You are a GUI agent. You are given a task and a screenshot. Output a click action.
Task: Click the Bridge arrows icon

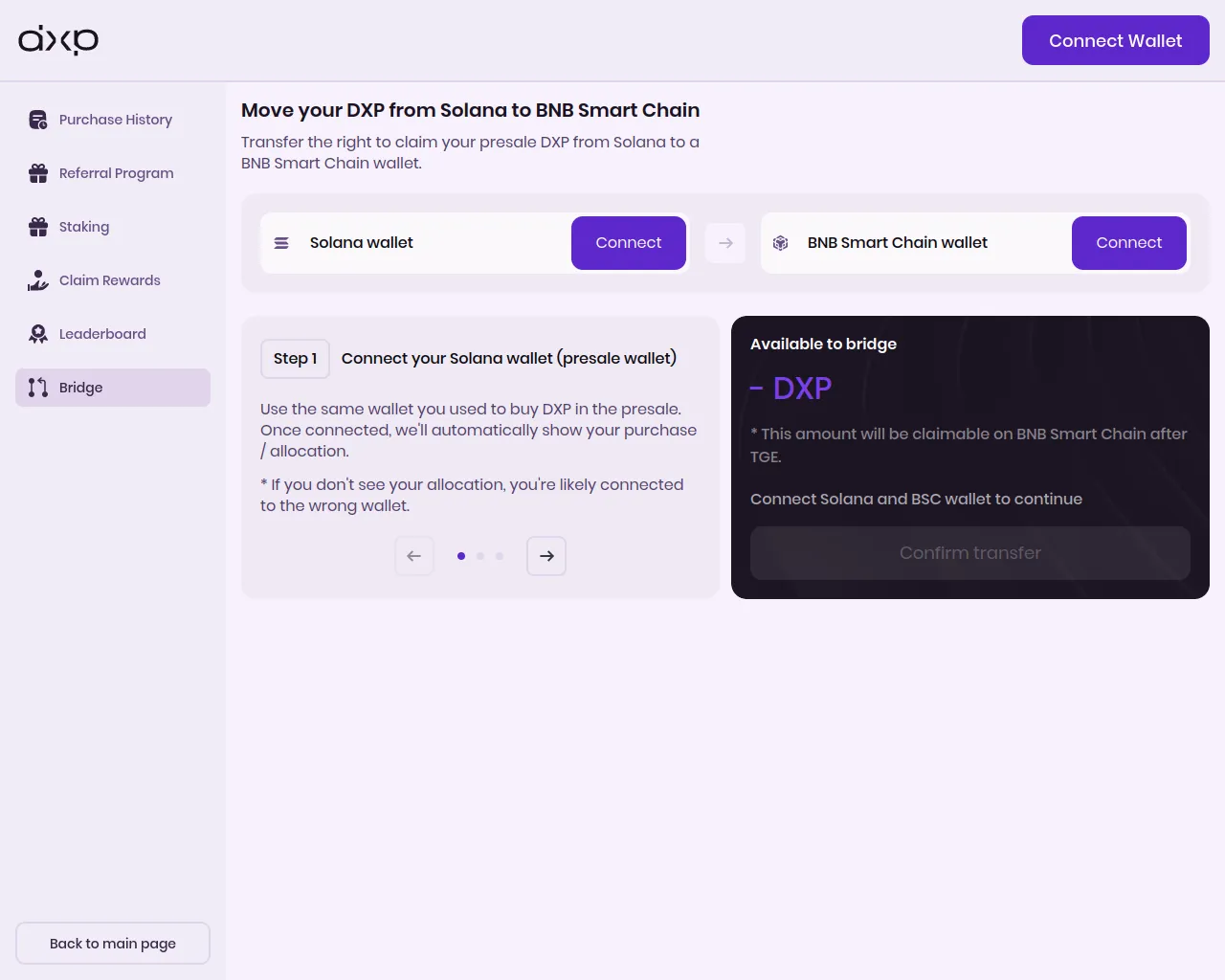point(38,388)
